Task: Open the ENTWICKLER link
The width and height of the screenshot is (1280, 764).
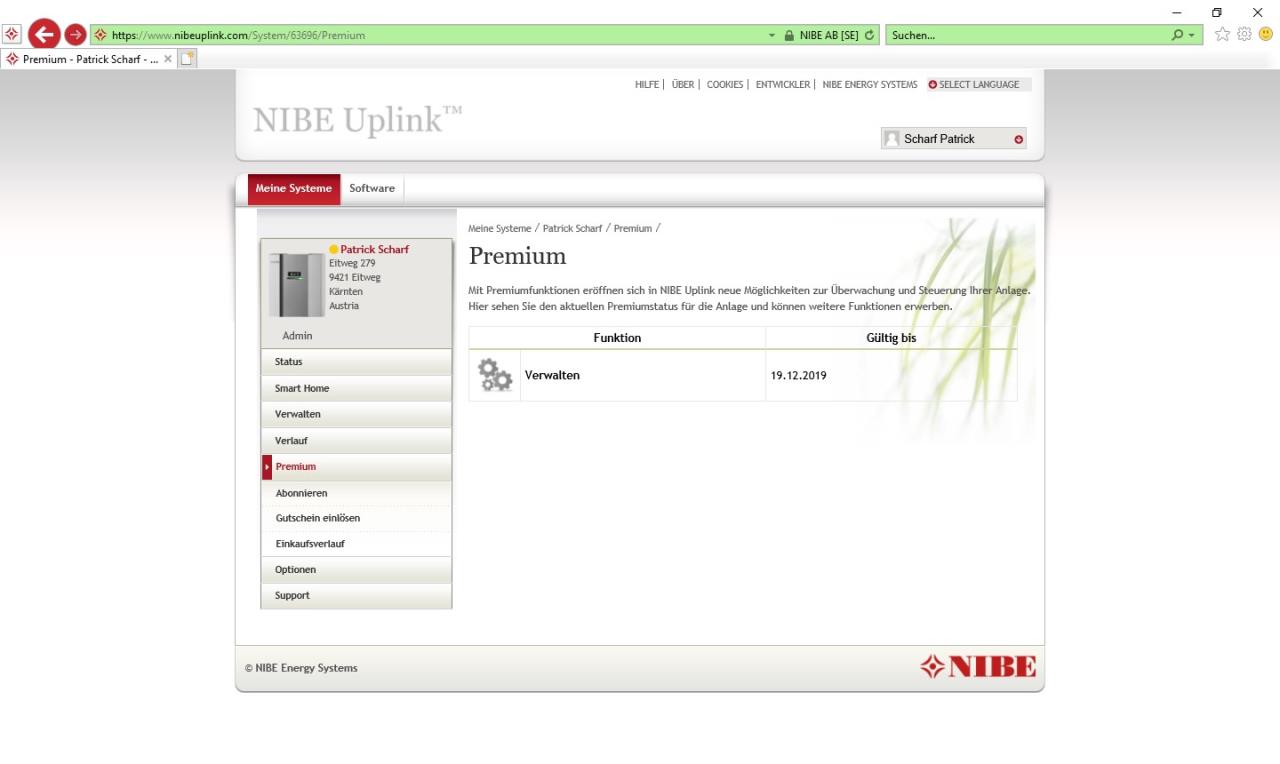Action: pos(783,85)
